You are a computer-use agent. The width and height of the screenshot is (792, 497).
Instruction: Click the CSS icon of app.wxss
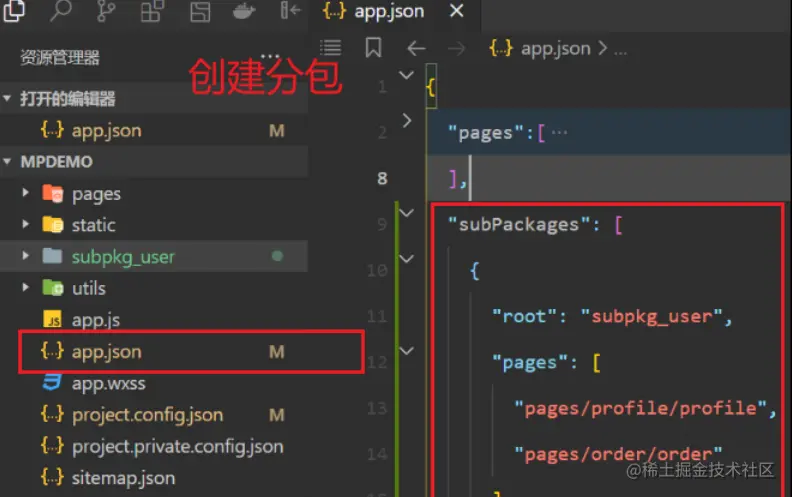pyautogui.click(x=52, y=382)
